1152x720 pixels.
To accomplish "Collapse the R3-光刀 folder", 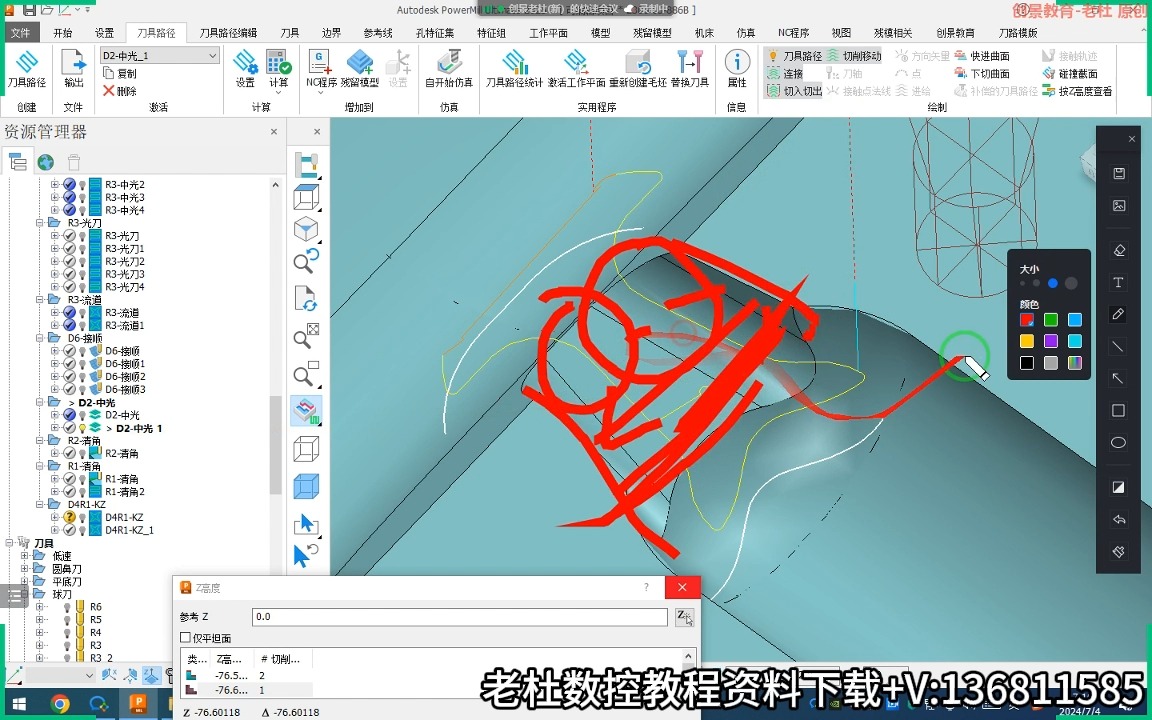I will click(x=40, y=223).
